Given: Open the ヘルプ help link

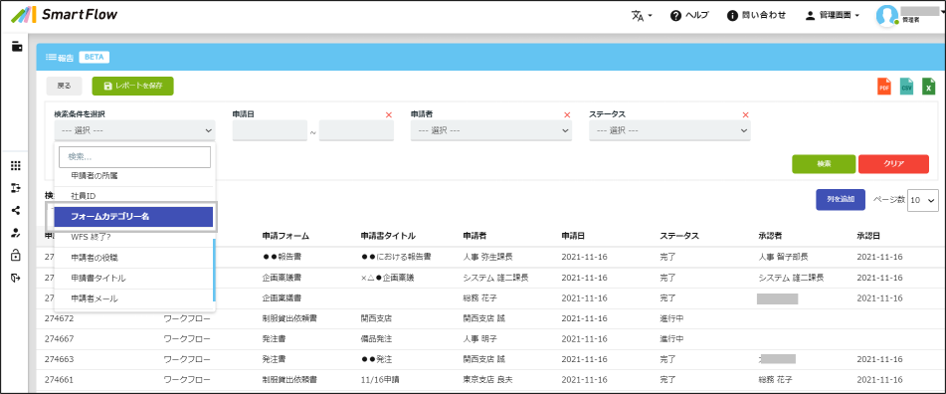Looking at the screenshot, I should click(x=690, y=16).
